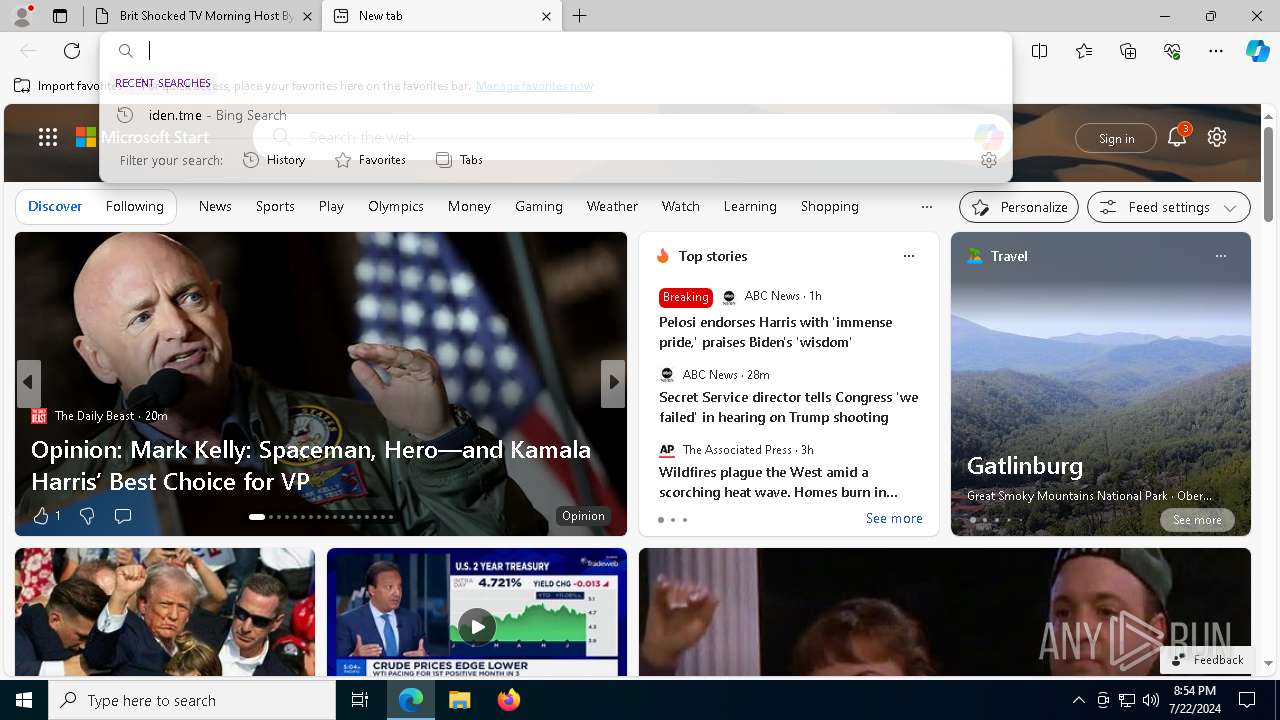Comment on the Mark Kelly article
The width and height of the screenshot is (1280, 720).
123,516
